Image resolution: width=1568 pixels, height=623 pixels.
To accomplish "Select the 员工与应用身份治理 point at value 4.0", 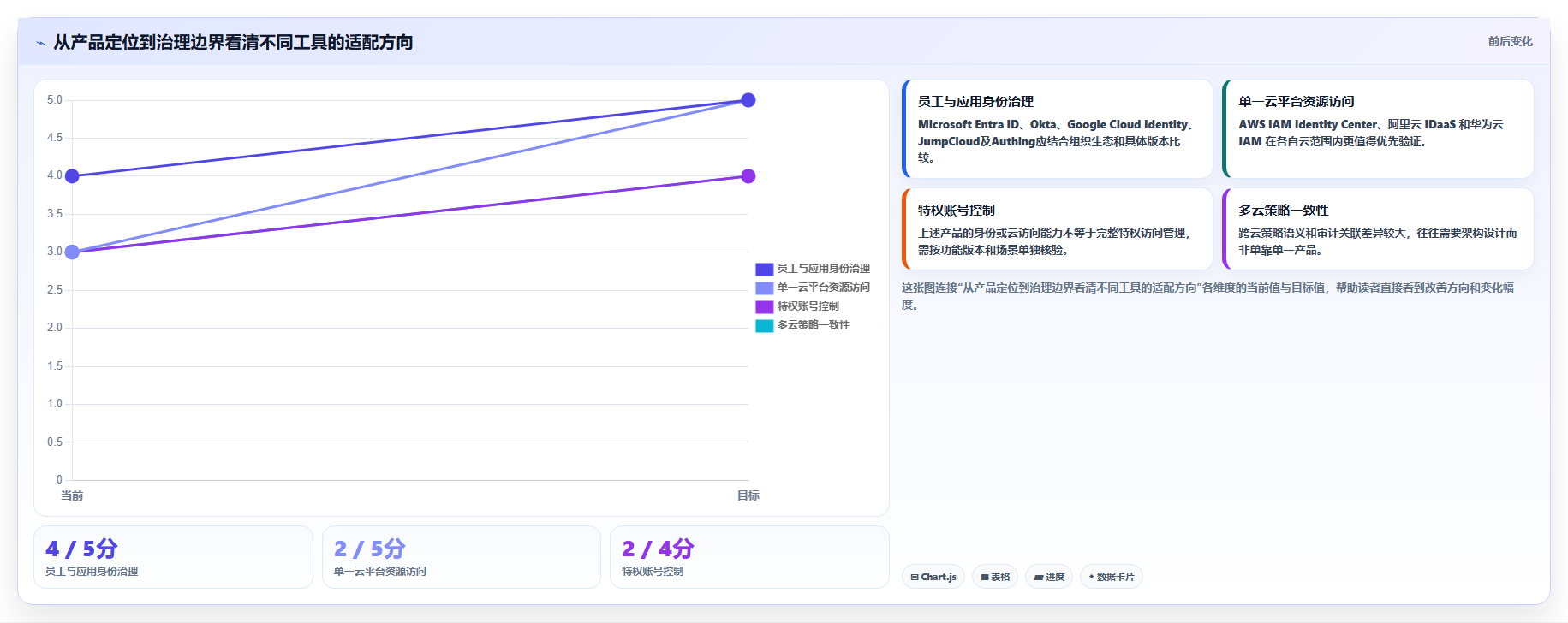I will pyautogui.click(x=72, y=176).
